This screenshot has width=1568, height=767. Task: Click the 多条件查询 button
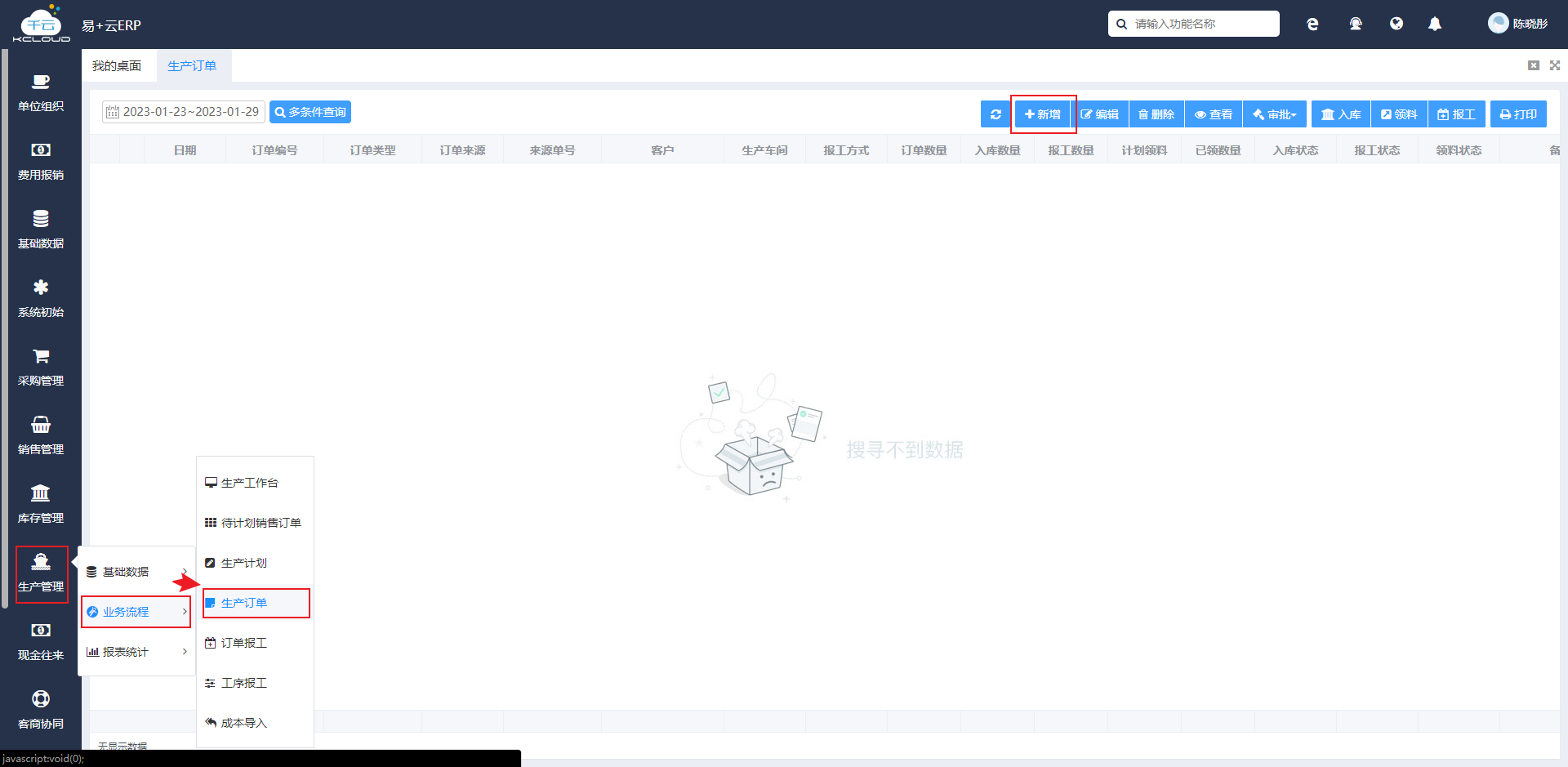[310, 112]
